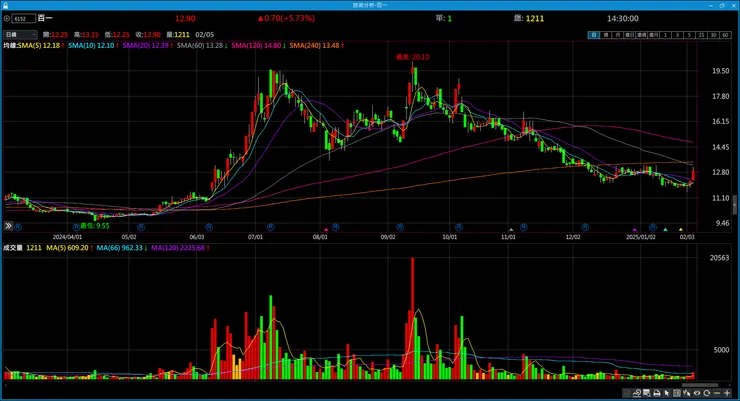Switch to the 5 minute chart
740x401 pixels.
click(690, 35)
